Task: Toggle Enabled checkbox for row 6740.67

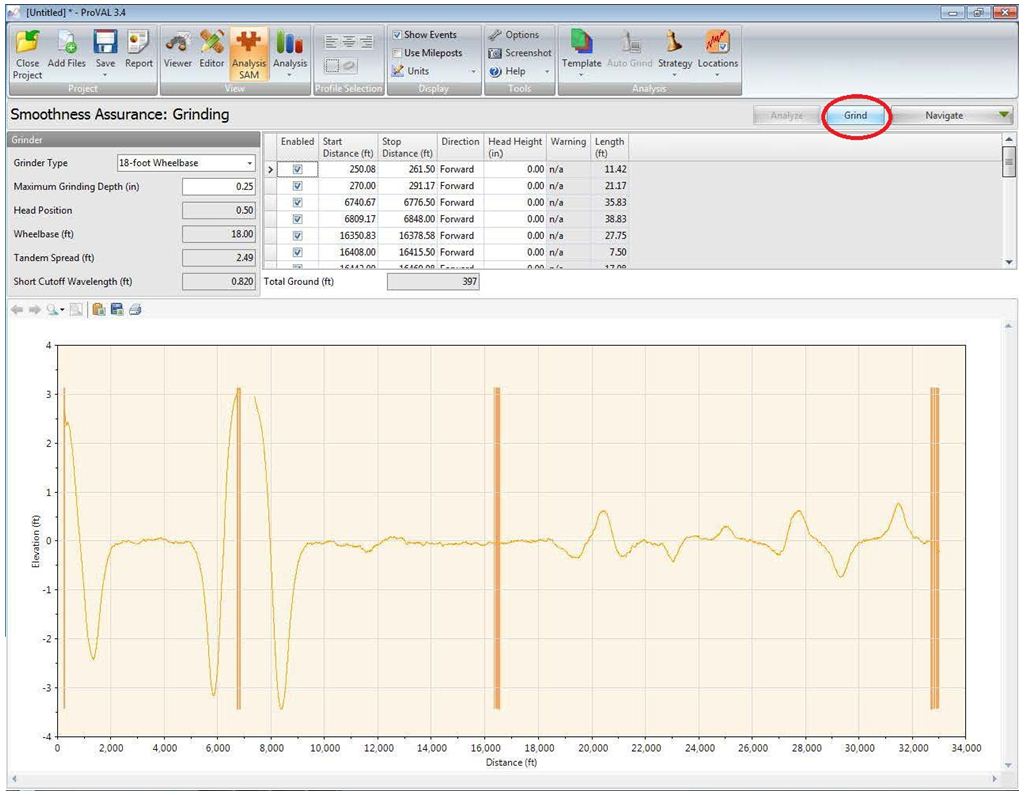Action: point(297,203)
